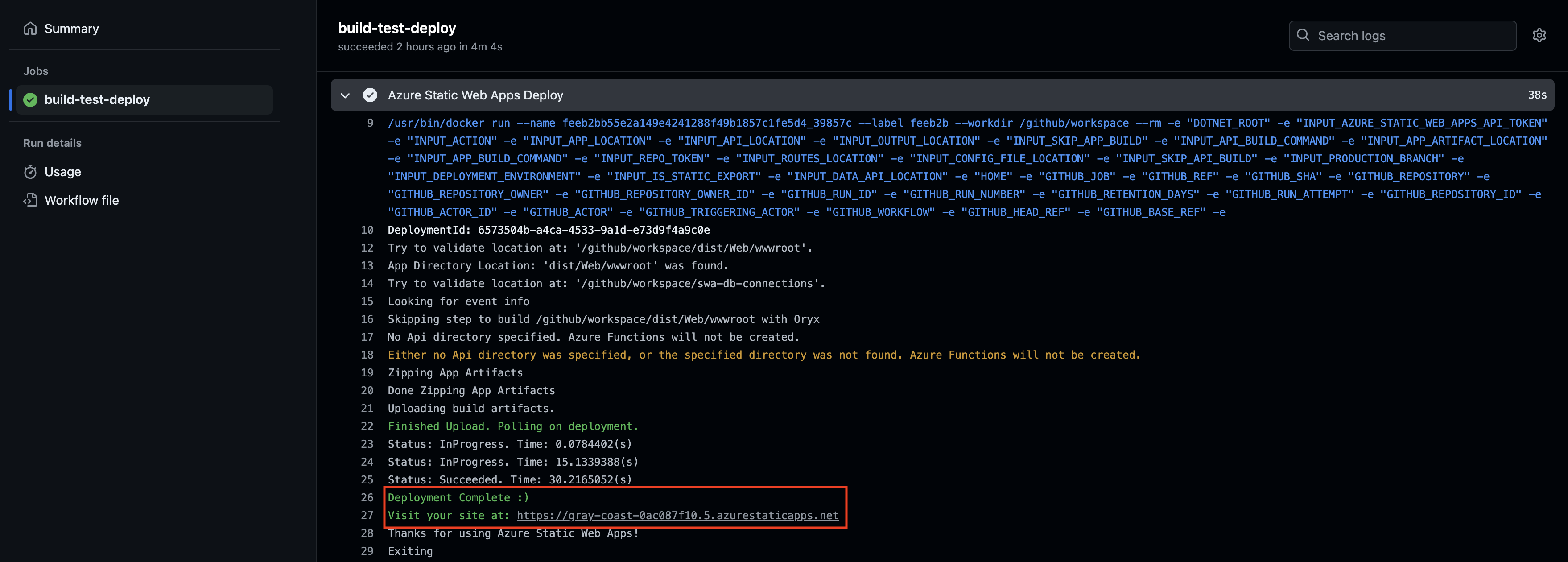Image resolution: width=1568 pixels, height=562 pixels.
Task: Click 'Status: InProgress. Time: 15.1339388(s)' line
Action: click(x=513, y=462)
